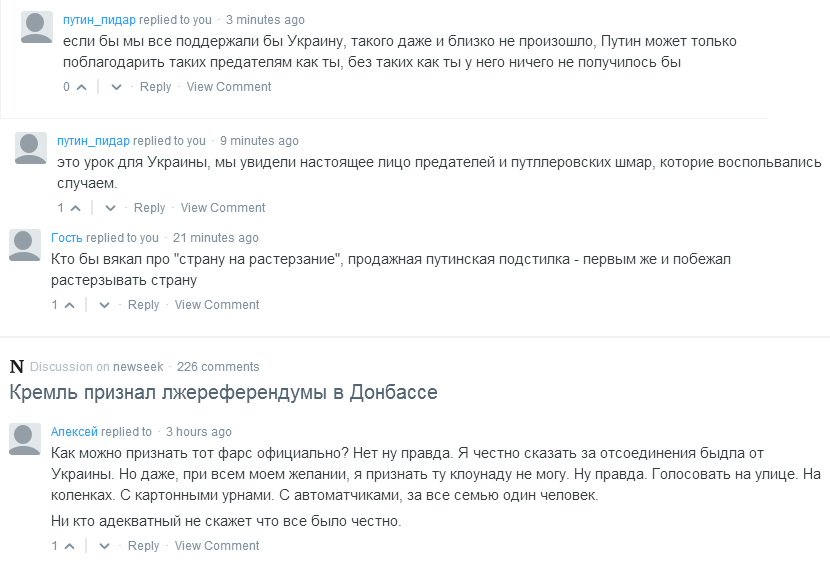Open Гость's username link
This screenshot has width=830, height=566.
tap(67, 238)
